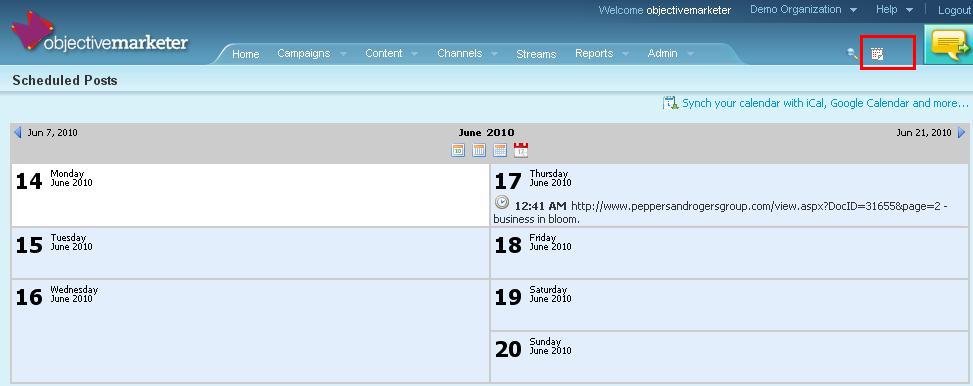Switch to day view calendar icon

point(458,150)
